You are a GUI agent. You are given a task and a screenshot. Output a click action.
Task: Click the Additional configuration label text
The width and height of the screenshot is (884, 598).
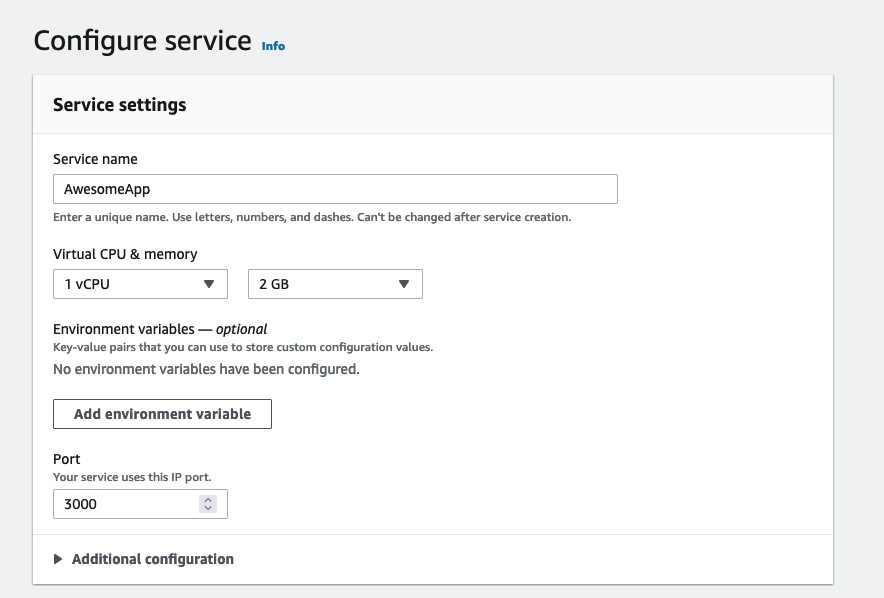(152, 559)
